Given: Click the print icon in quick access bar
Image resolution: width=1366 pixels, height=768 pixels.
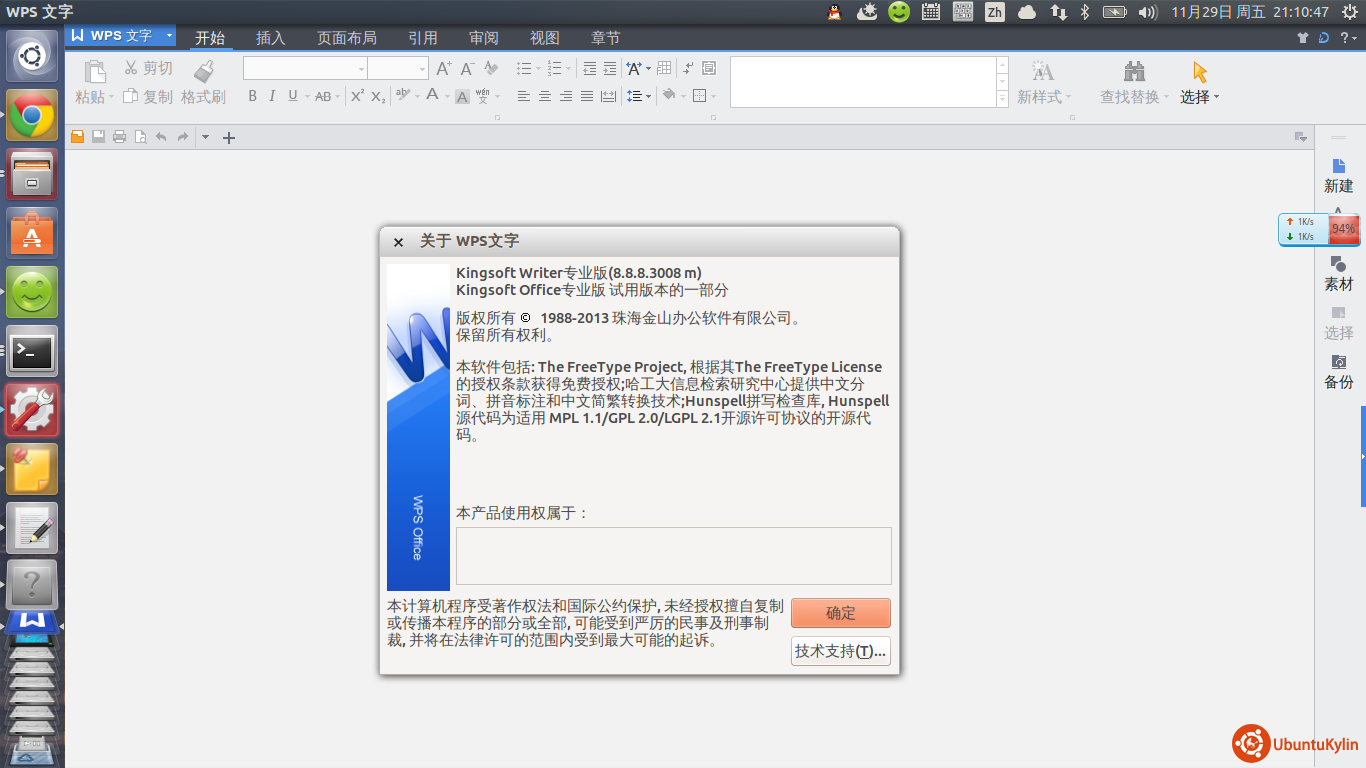Looking at the screenshot, I should point(119,137).
